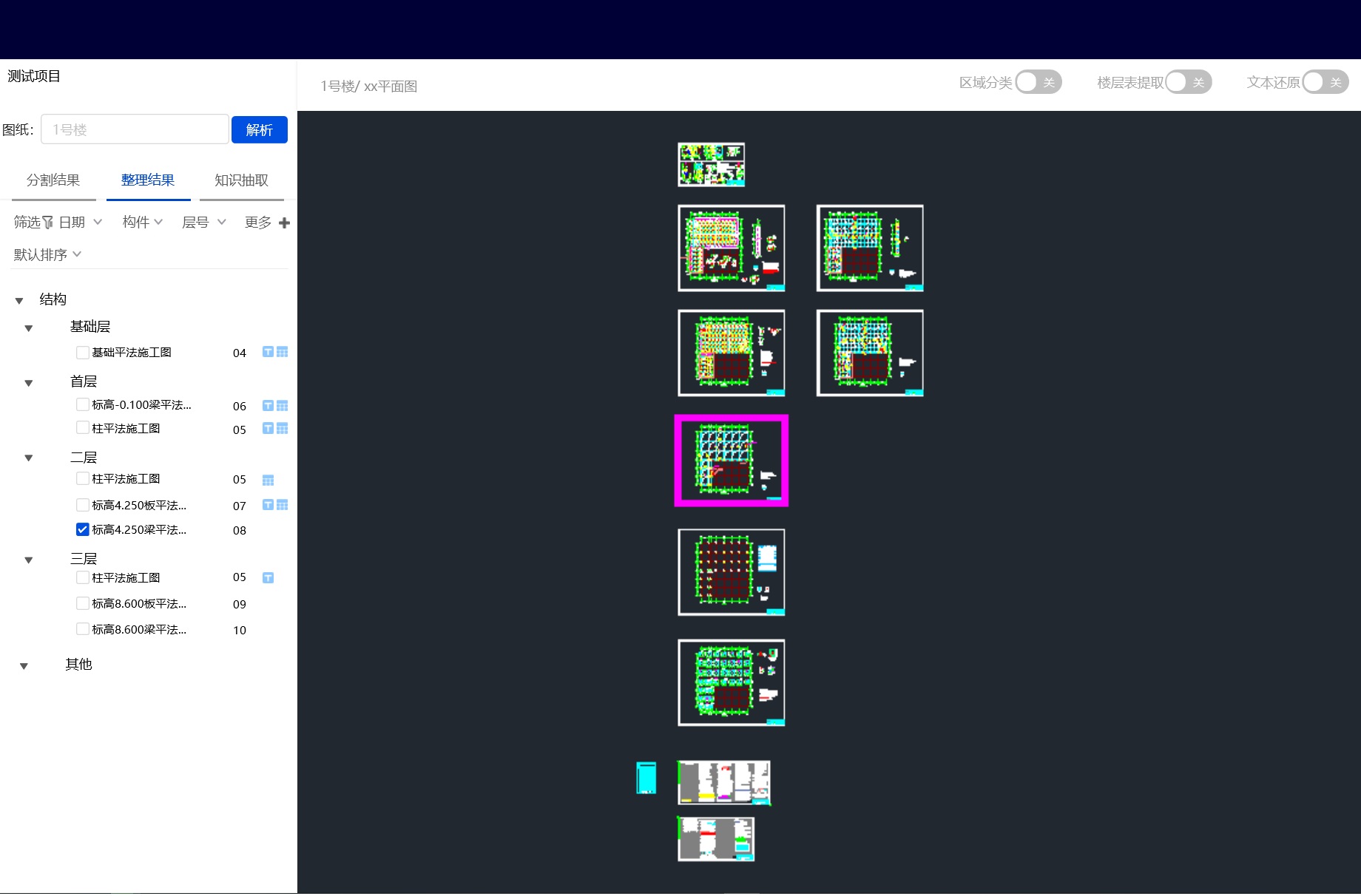Viewport: 1361px width, 896px height.
Task: Switch to the 分割结果 tab
Action: (53, 180)
